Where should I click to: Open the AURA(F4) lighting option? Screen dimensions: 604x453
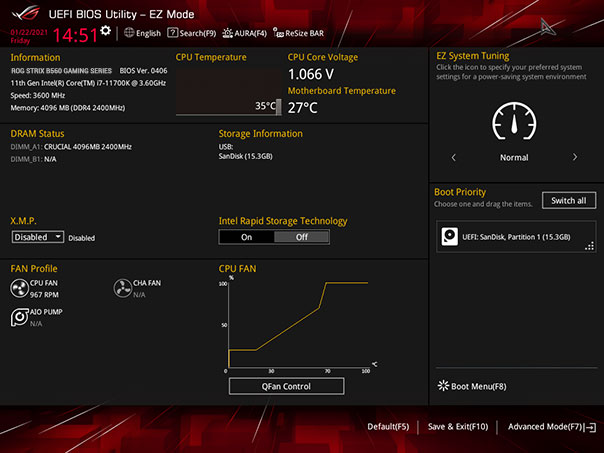pos(244,33)
